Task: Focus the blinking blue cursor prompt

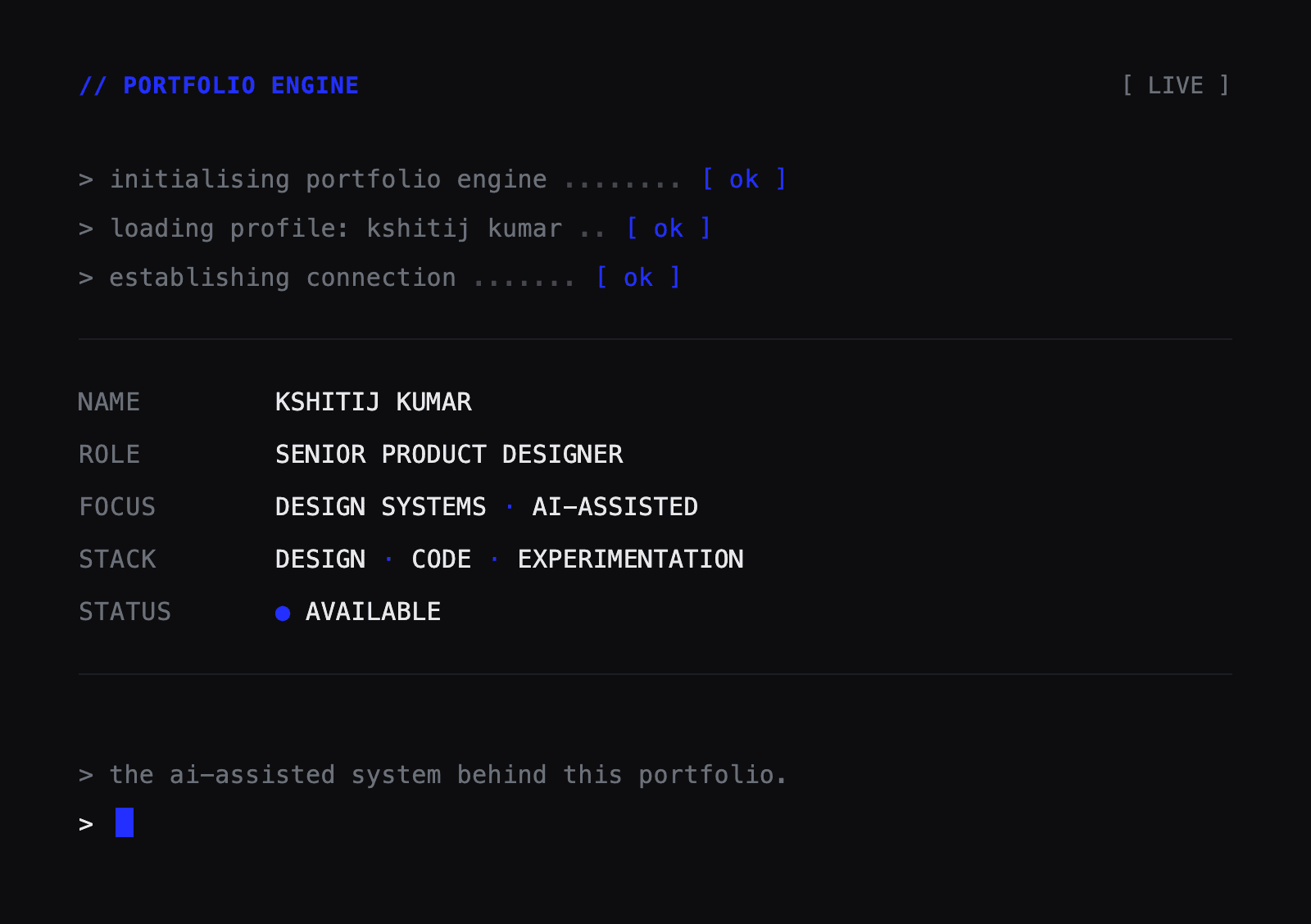Action: (125, 822)
